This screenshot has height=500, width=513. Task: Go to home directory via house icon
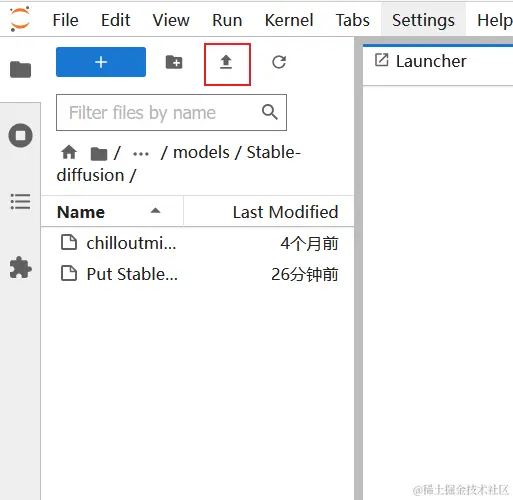pos(69,153)
